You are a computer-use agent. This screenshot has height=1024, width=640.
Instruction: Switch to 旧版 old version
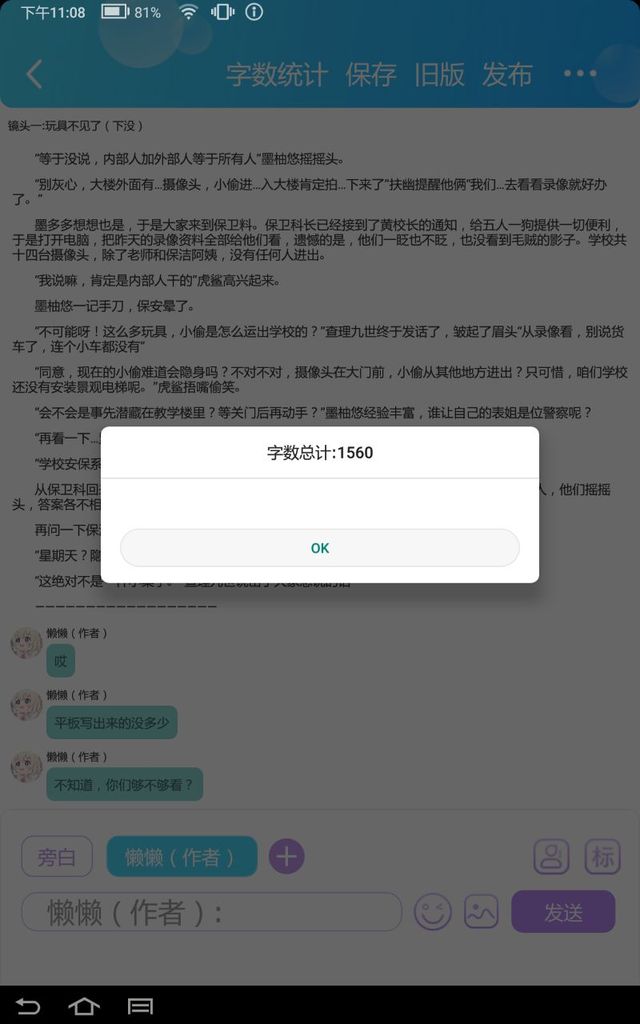tap(440, 74)
